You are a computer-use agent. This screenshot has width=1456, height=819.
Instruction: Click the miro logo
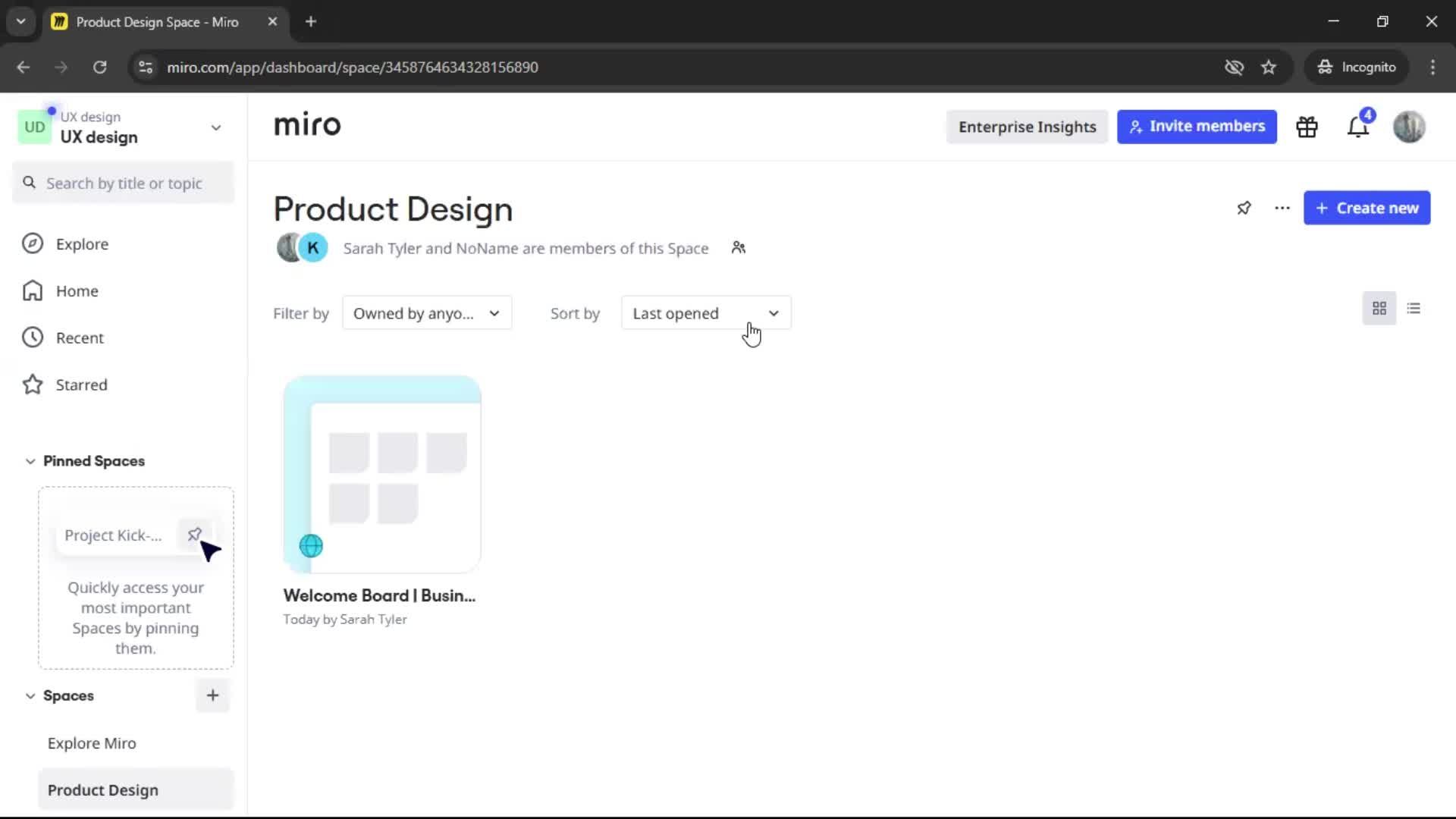pos(307,125)
